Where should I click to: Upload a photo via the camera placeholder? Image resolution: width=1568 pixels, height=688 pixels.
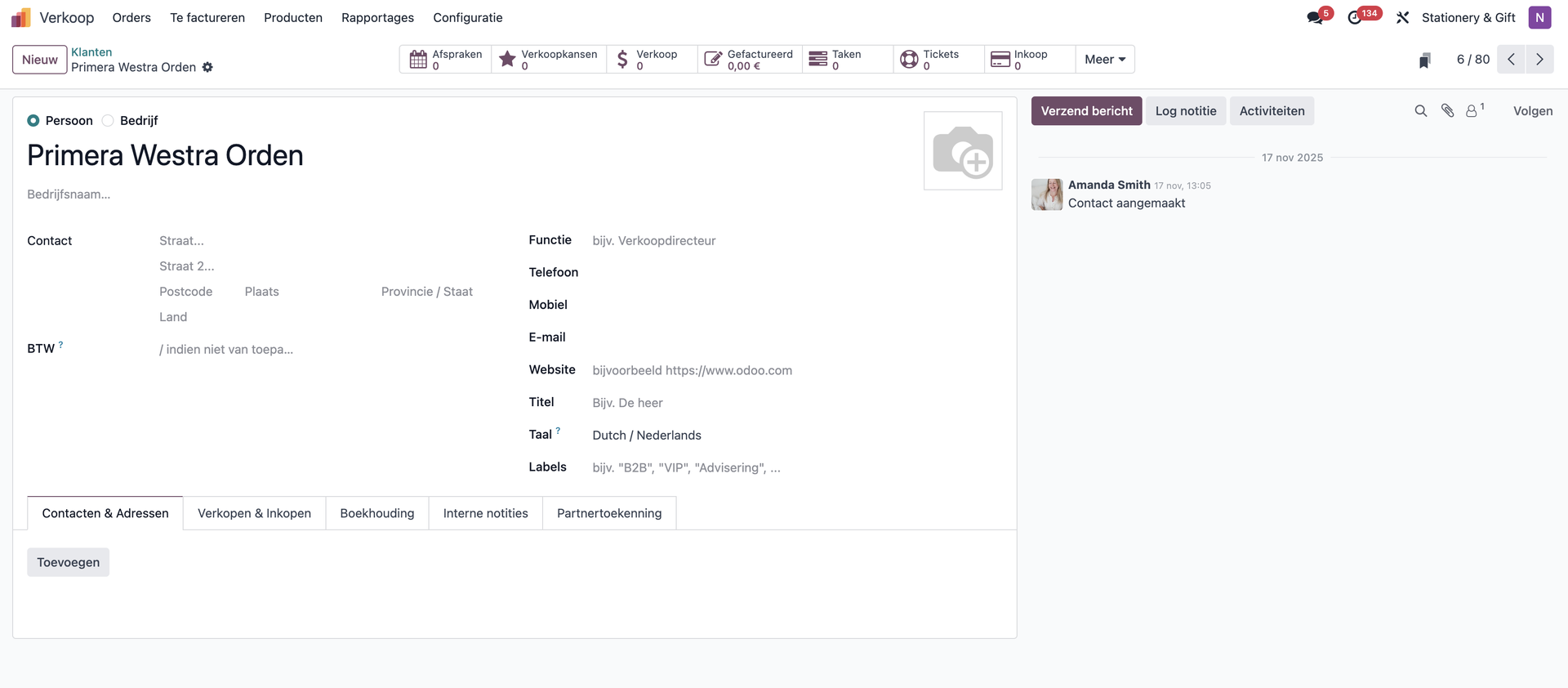[963, 151]
